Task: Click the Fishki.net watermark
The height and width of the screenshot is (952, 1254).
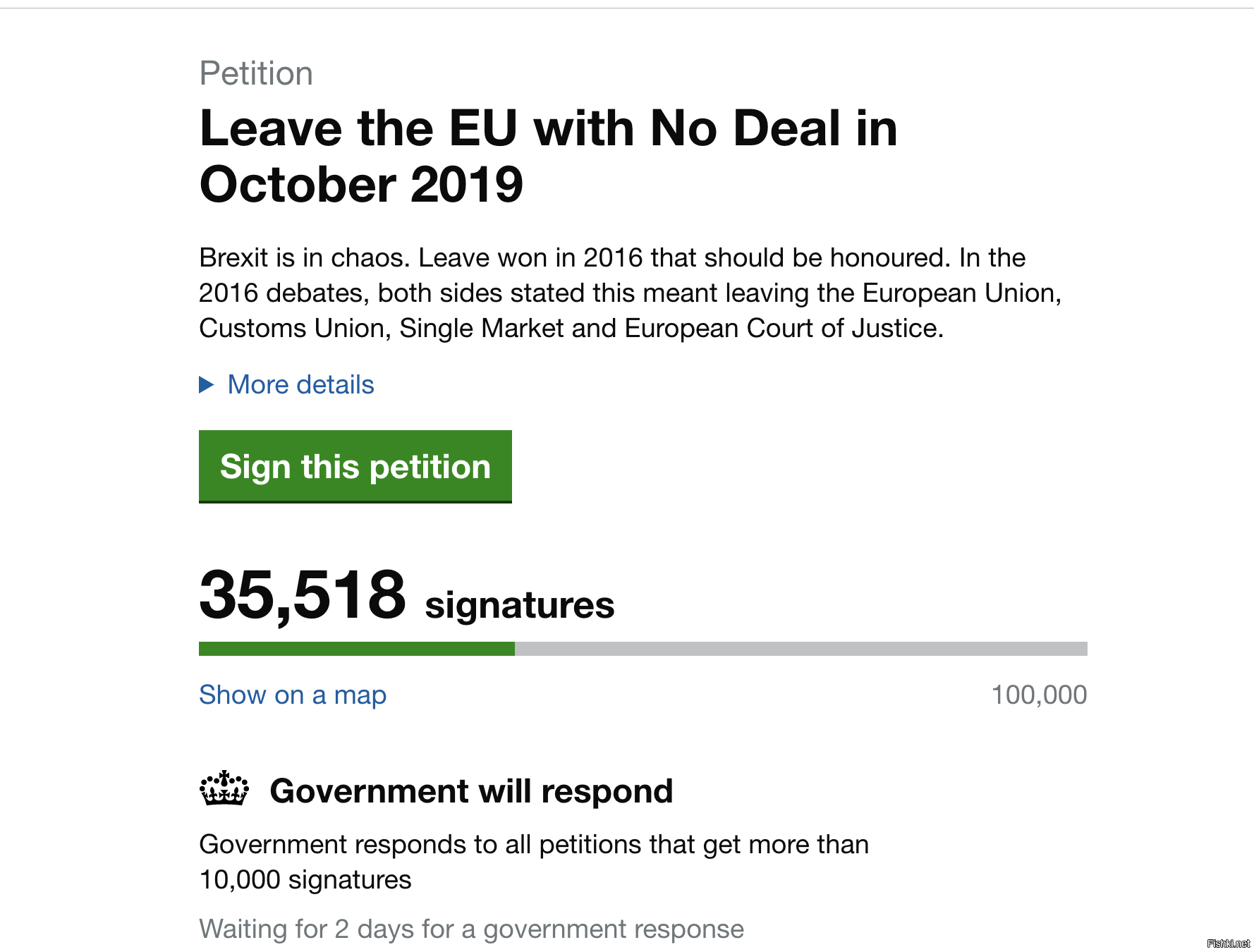Action: [1228, 943]
